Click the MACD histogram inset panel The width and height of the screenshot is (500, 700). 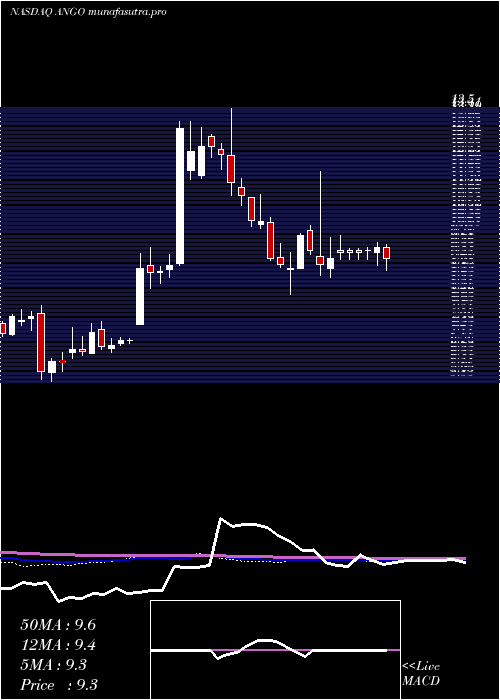[275, 650]
